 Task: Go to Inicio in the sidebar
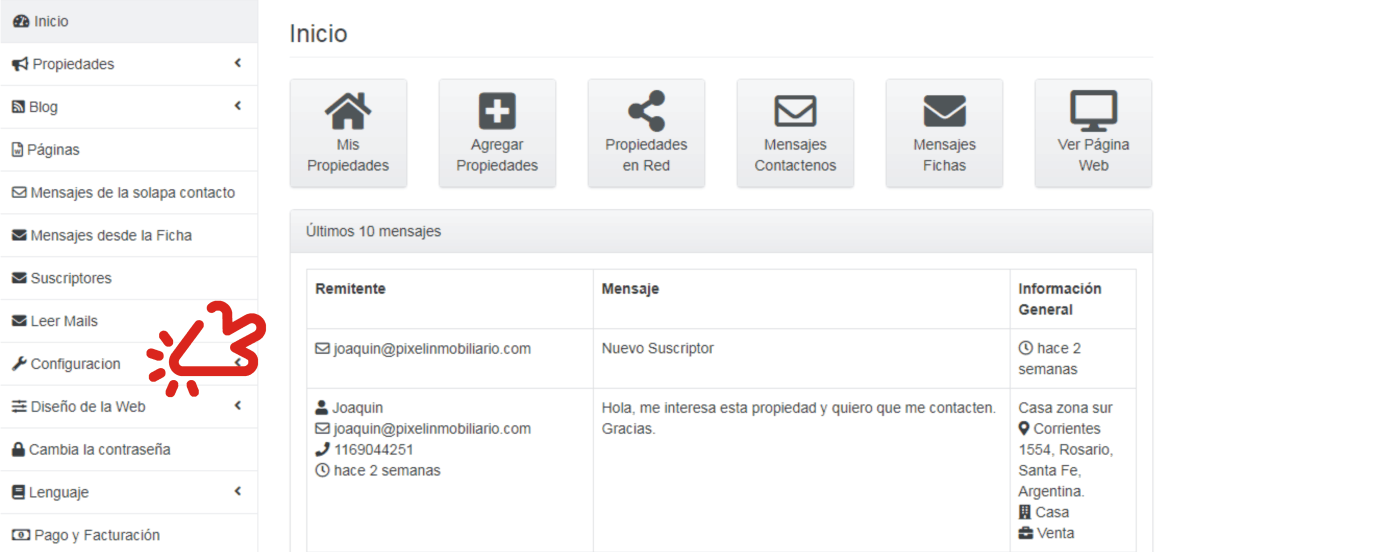pos(50,21)
